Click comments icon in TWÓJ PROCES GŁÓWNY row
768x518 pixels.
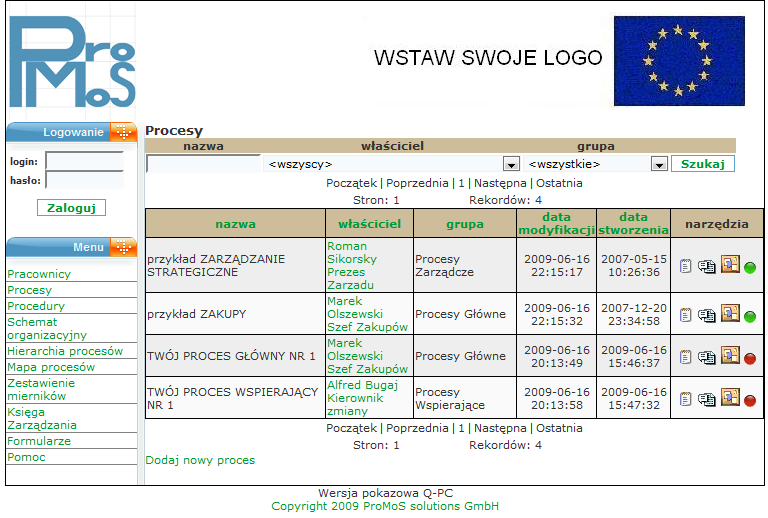pyautogui.click(x=706, y=357)
